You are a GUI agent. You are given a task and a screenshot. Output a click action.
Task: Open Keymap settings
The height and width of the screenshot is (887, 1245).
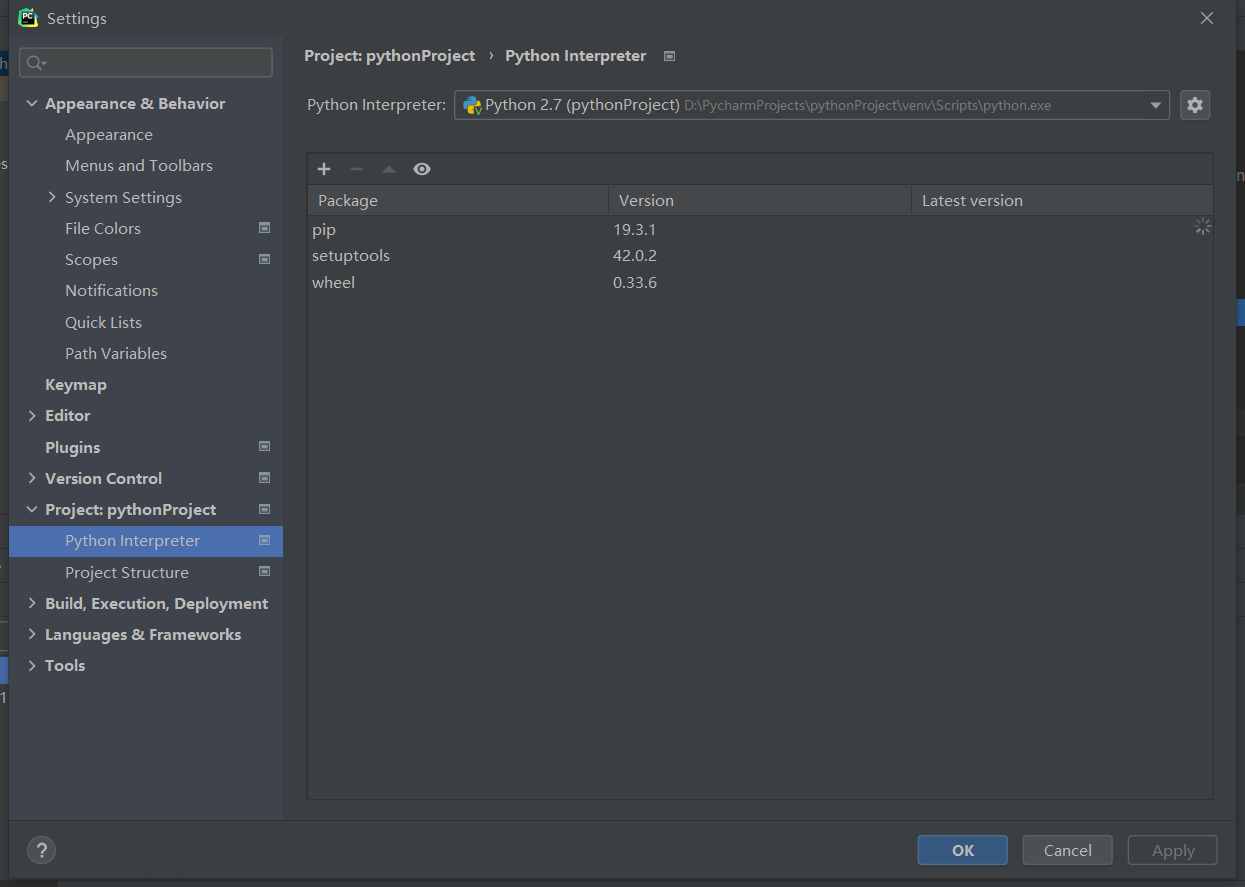pyautogui.click(x=76, y=385)
